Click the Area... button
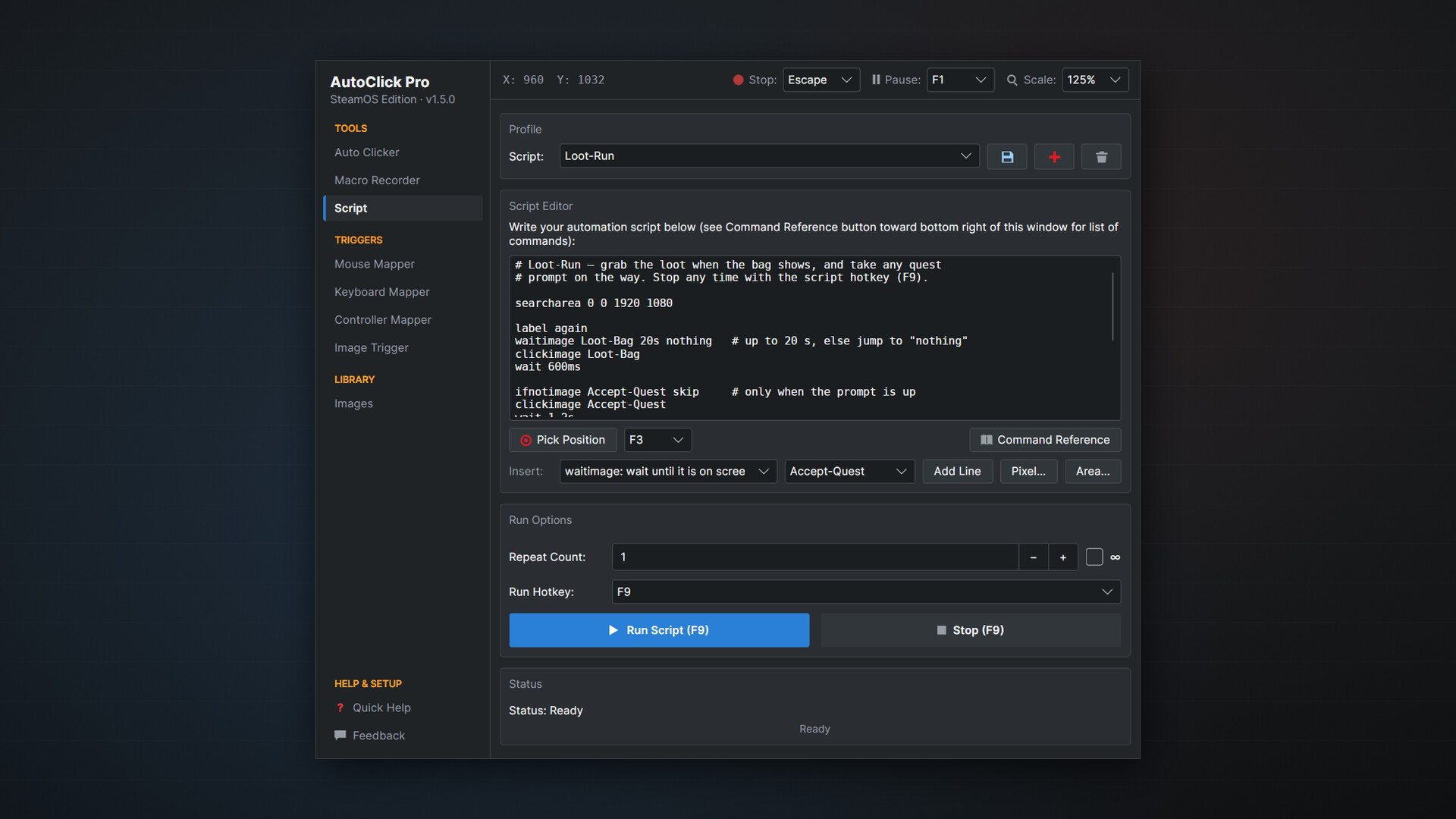The image size is (1456, 819). tap(1093, 472)
